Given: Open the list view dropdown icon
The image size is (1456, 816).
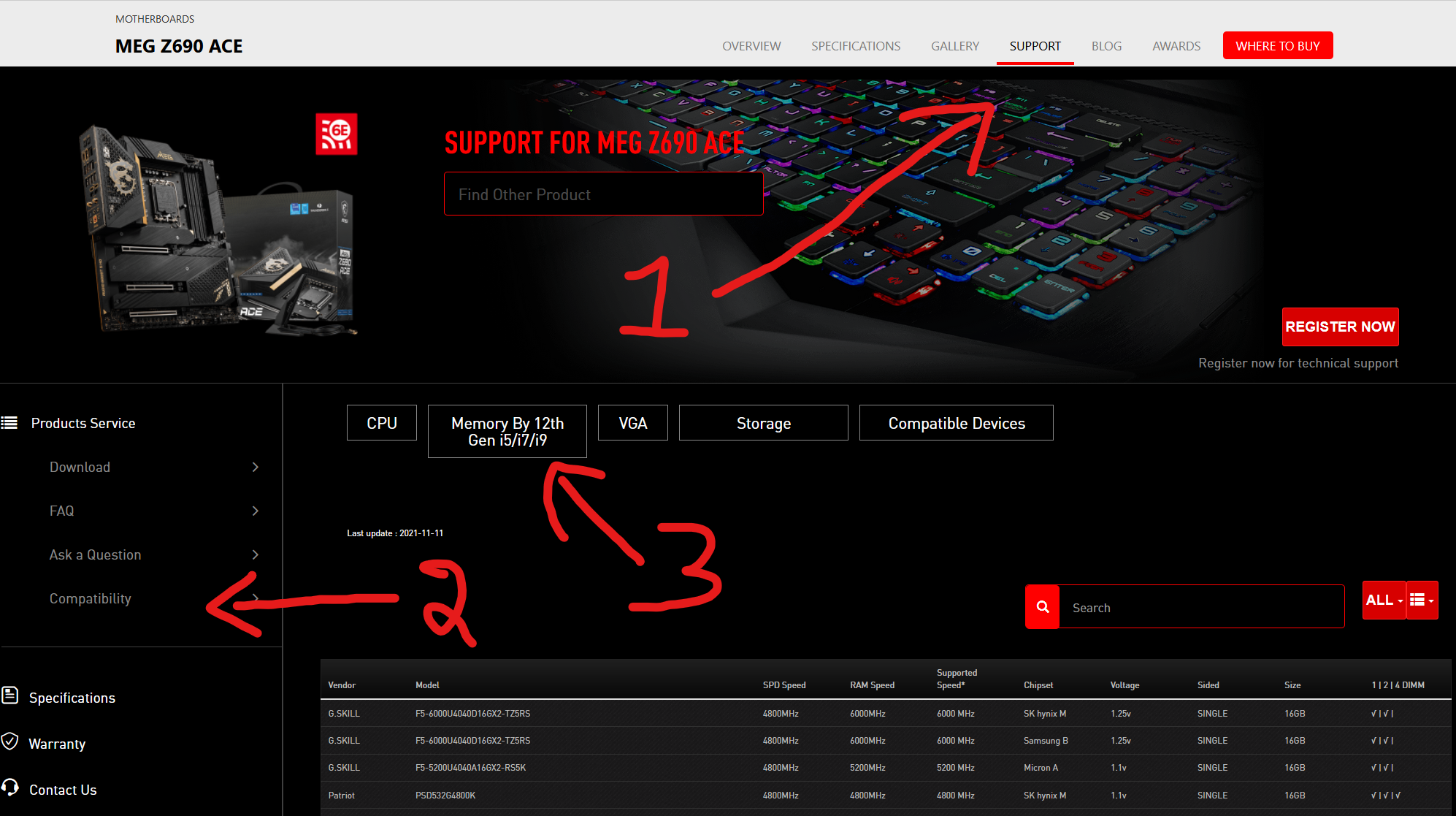Looking at the screenshot, I should click(1422, 600).
